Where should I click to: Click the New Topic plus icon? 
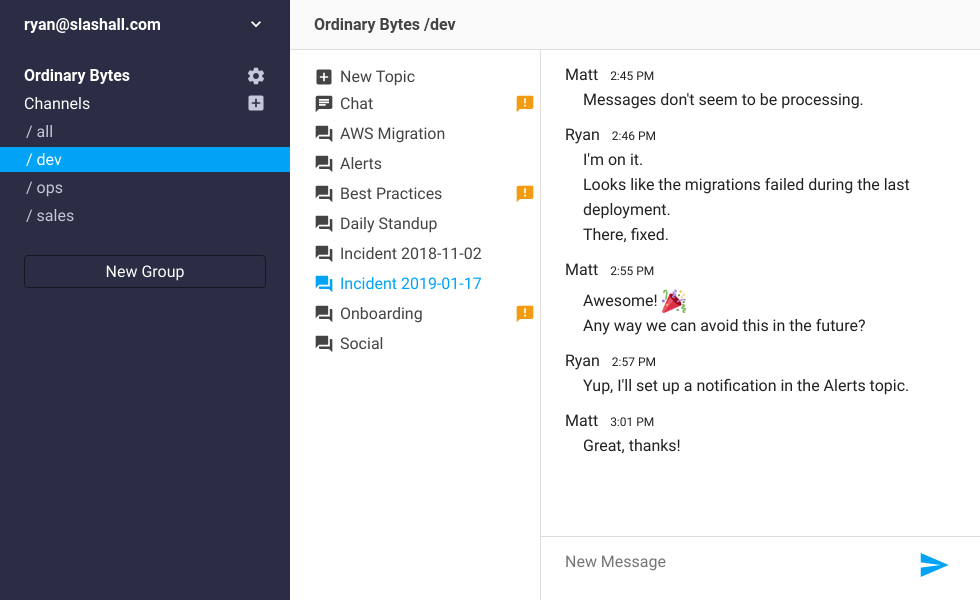(x=324, y=77)
